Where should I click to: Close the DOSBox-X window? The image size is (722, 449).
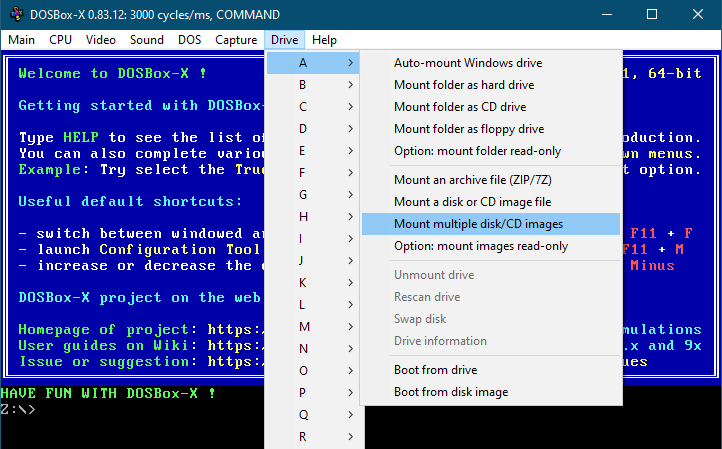point(698,14)
